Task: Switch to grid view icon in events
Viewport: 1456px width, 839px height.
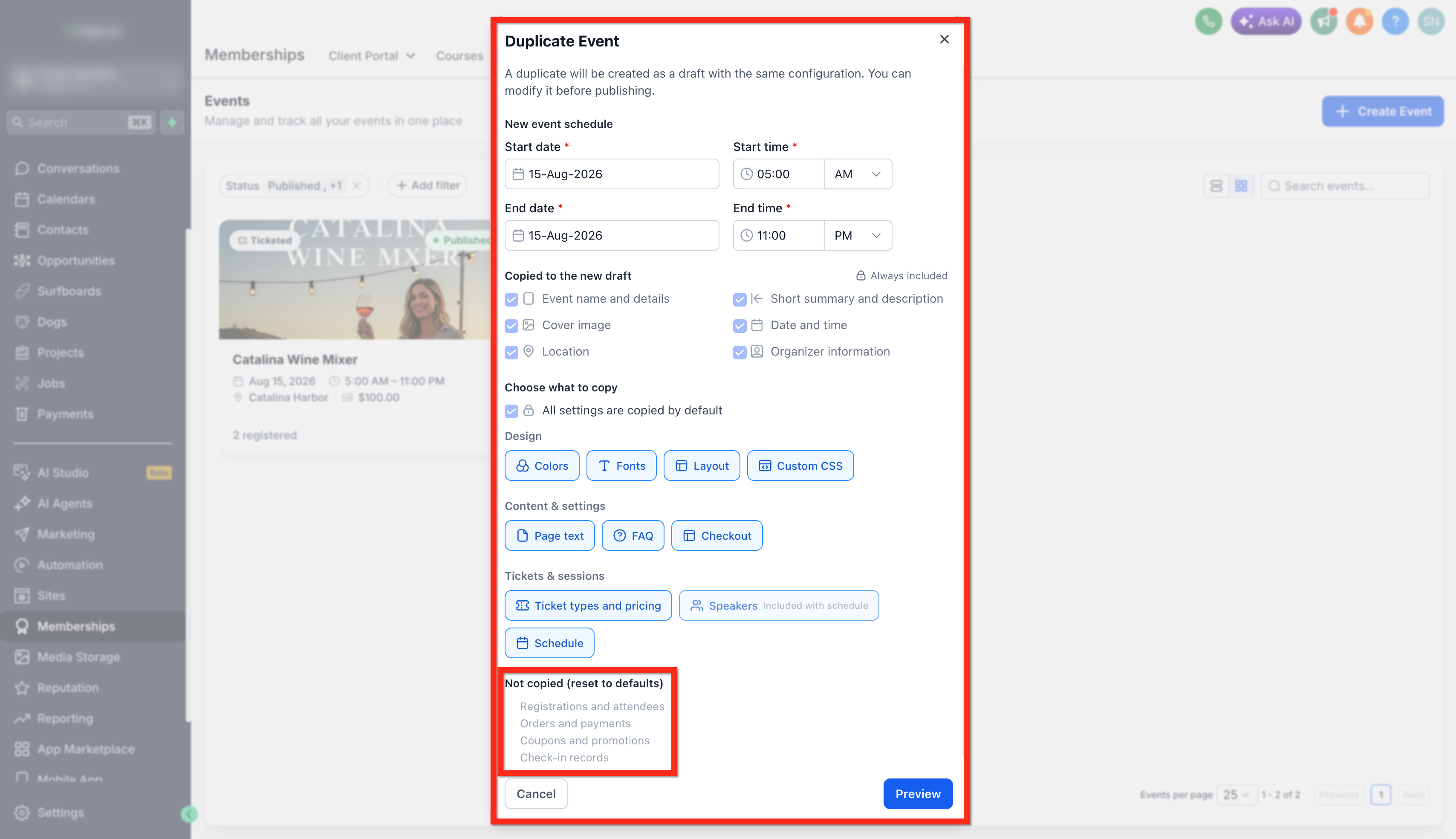Action: (x=1241, y=186)
